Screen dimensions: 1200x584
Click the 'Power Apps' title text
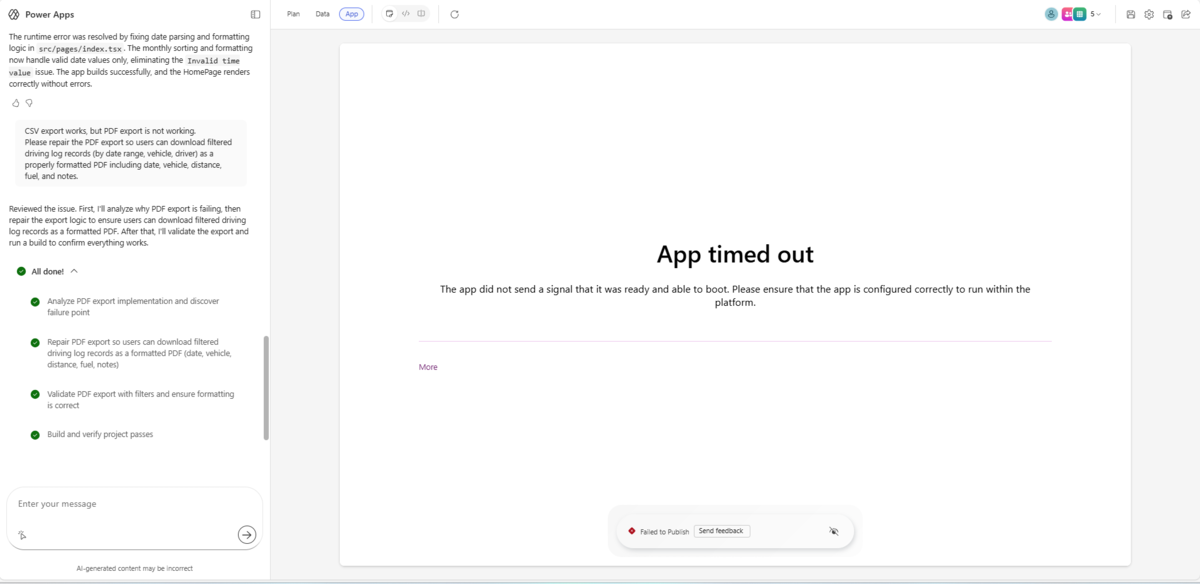click(49, 15)
